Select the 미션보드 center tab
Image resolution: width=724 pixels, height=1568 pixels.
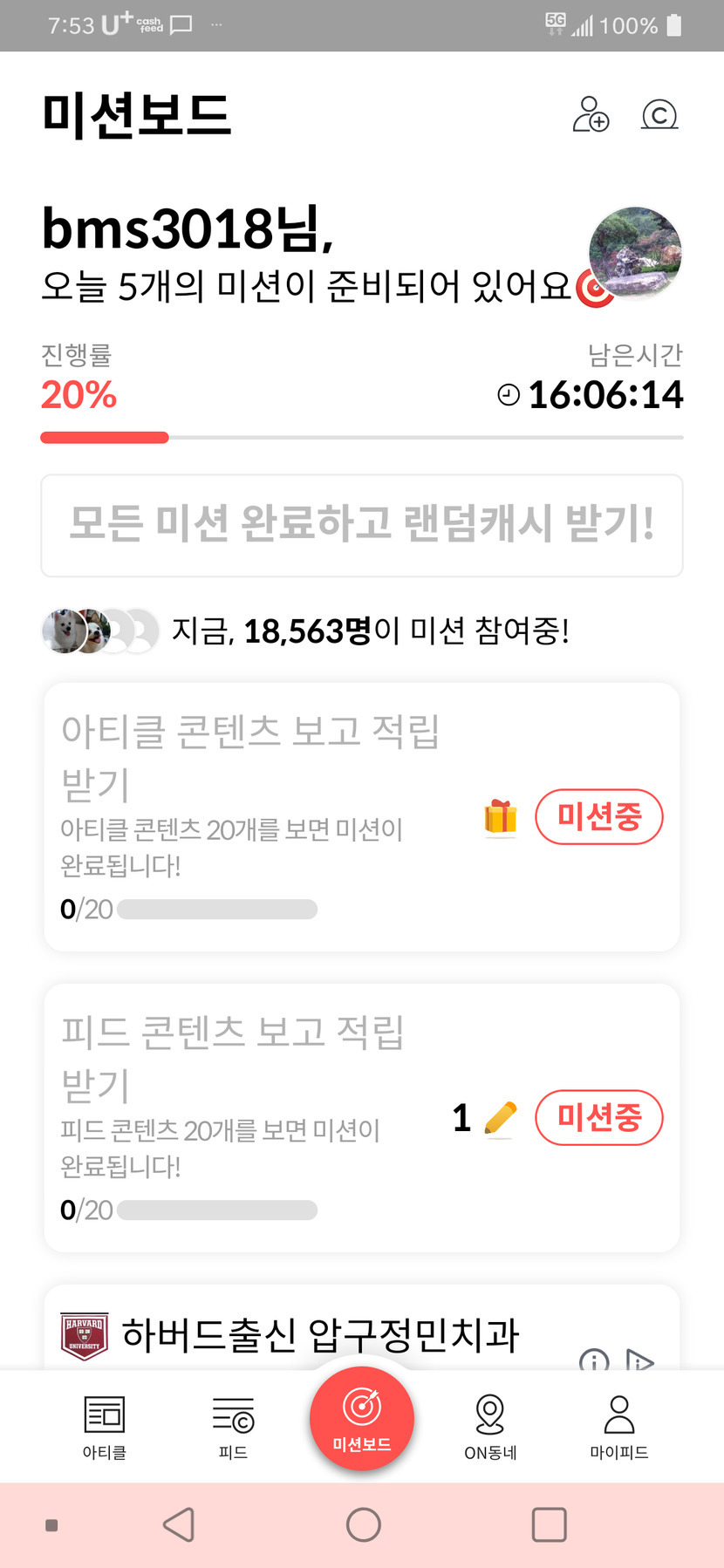pos(362,1419)
